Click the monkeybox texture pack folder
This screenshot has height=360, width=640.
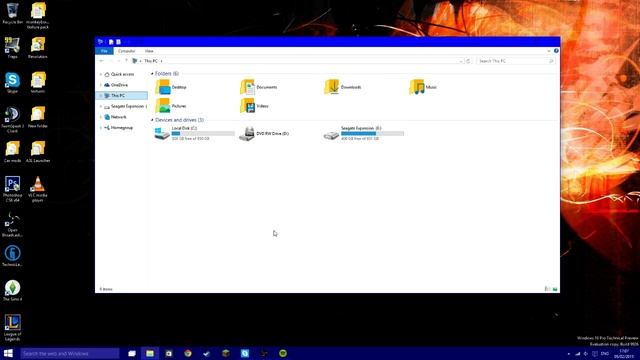[38, 16]
